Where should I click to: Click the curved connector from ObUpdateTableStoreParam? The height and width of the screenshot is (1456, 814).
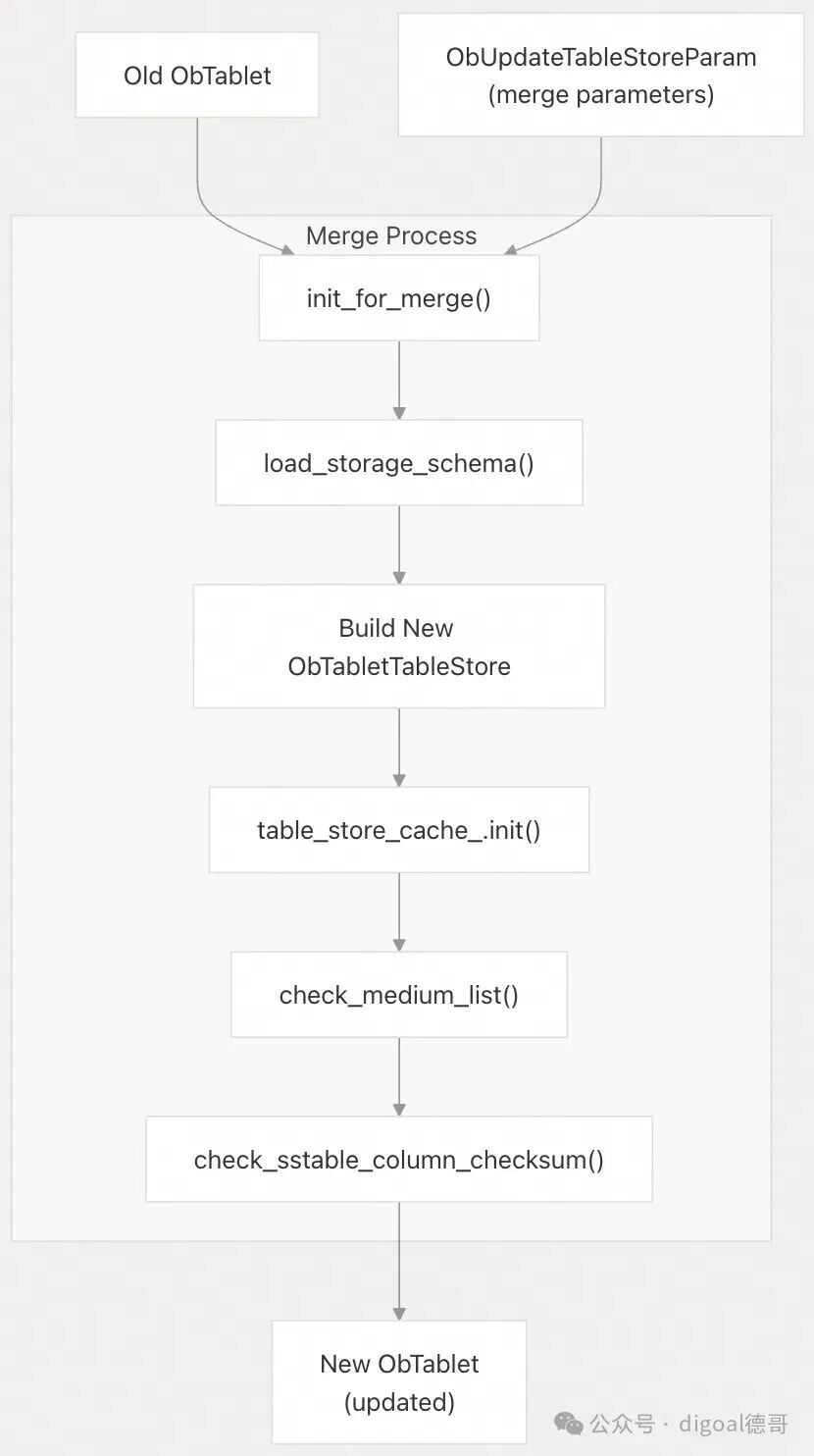(x=579, y=218)
